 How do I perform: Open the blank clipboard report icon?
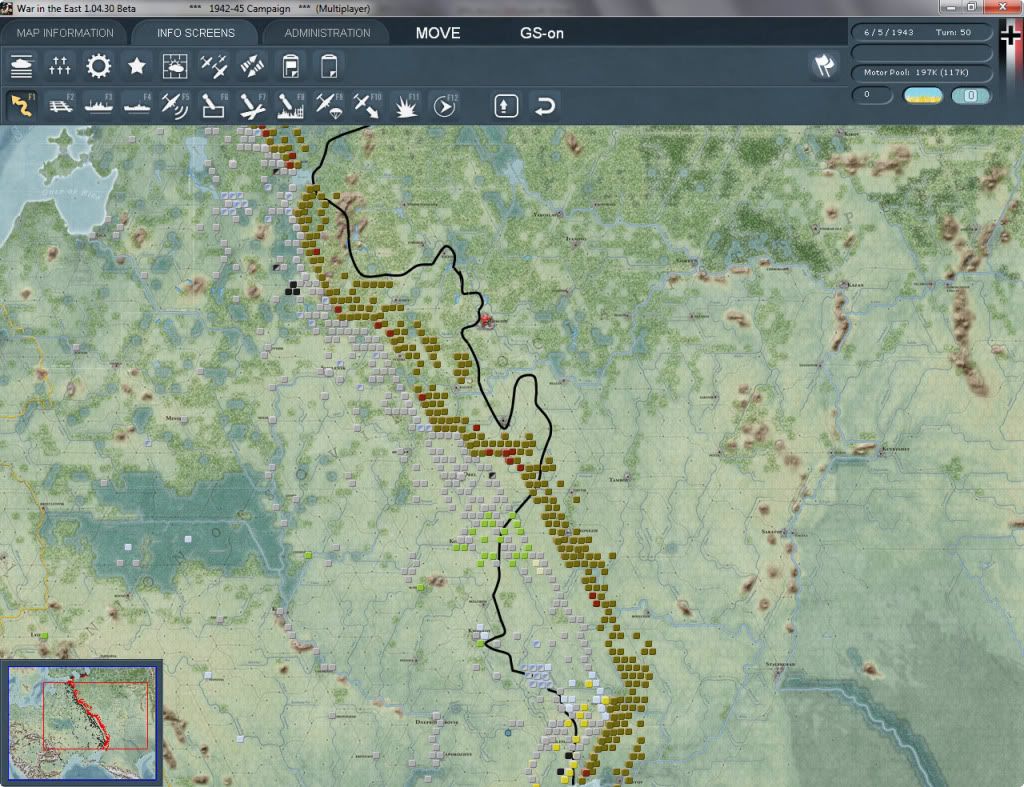click(x=329, y=66)
